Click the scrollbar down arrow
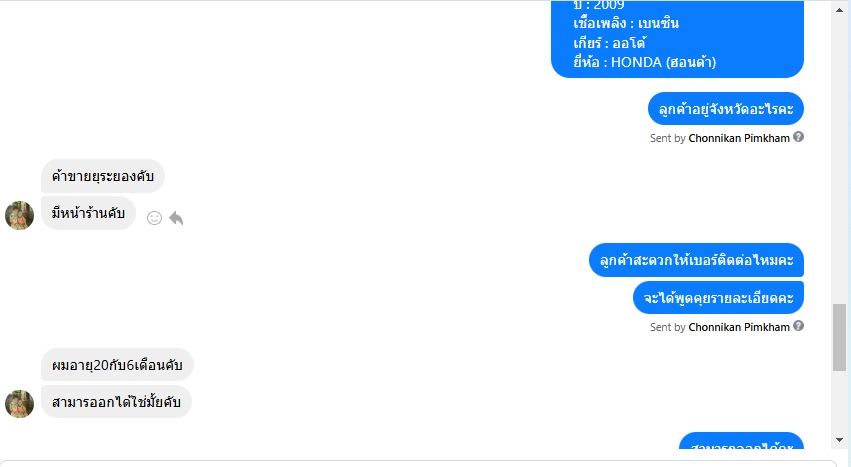 [840, 439]
